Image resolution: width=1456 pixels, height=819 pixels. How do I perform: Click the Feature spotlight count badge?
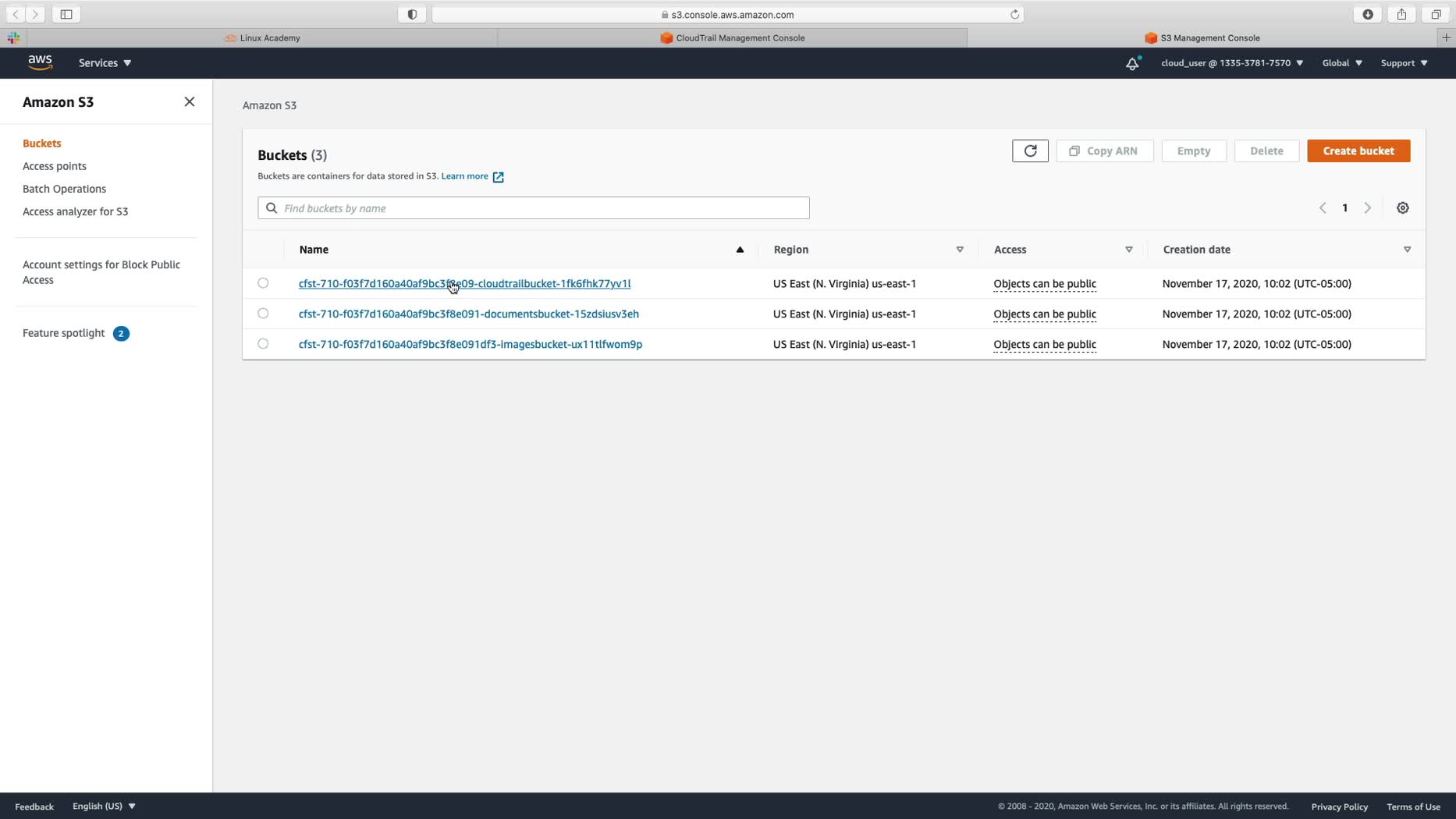click(x=121, y=334)
